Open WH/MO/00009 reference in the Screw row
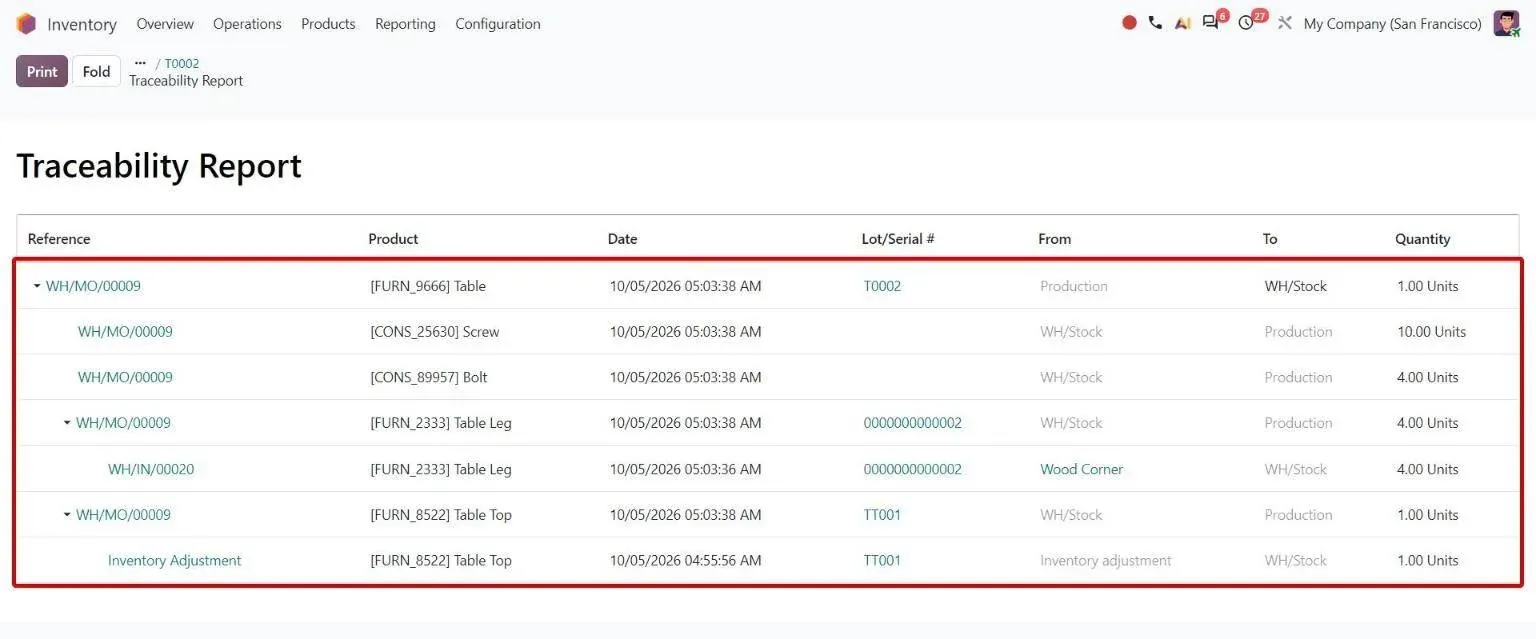 (125, 332)
